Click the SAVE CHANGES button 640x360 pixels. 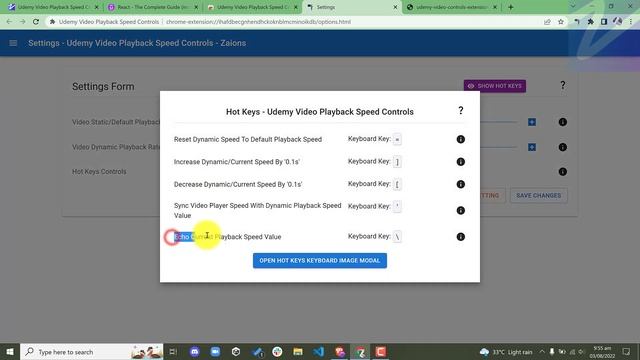point(538,196)
